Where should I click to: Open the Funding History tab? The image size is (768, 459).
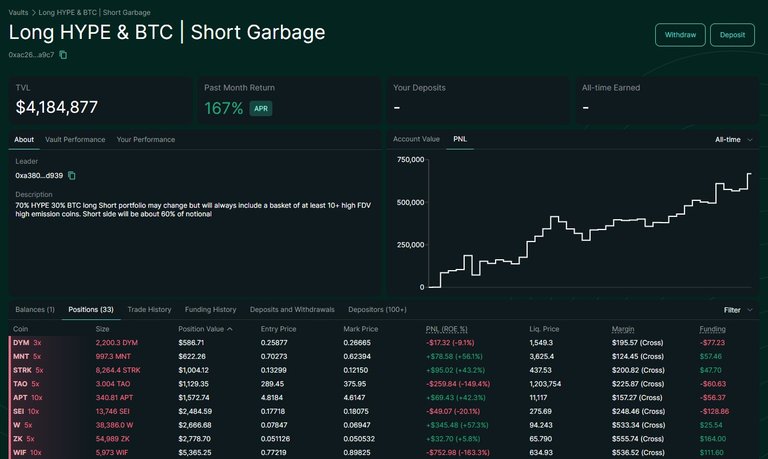(210, 310)
